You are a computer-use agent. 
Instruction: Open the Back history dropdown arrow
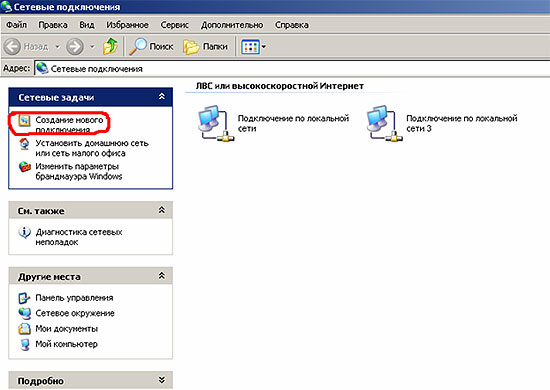pyautogui.click(x=57, y=46)
